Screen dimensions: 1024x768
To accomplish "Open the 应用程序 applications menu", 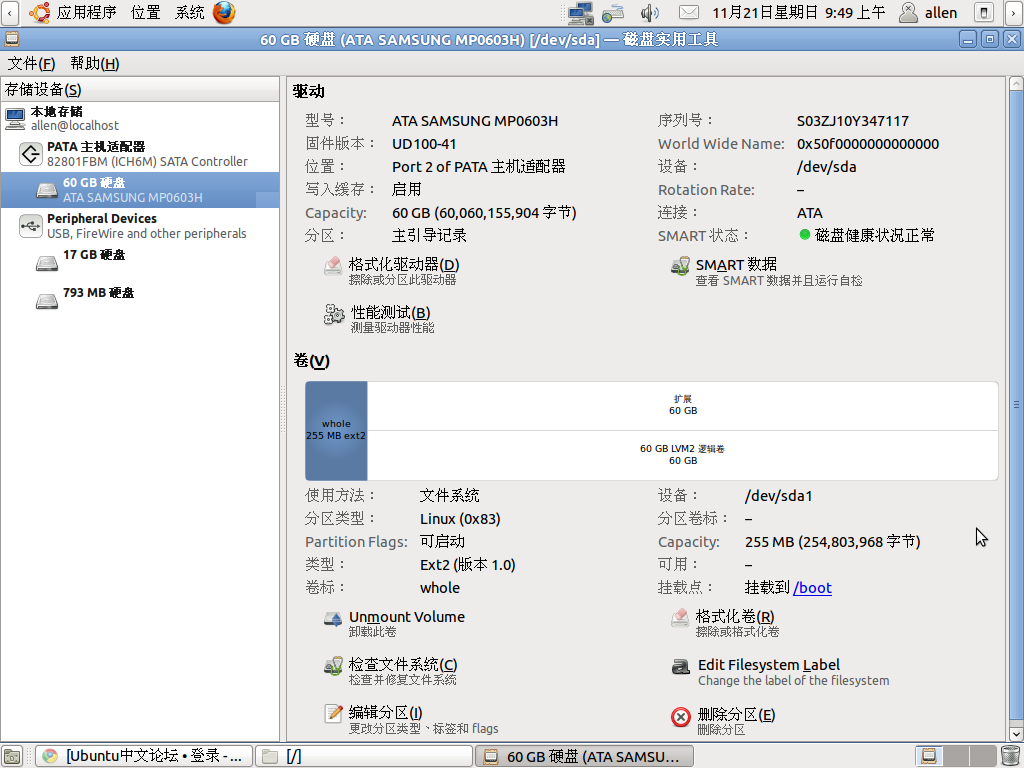I will (x=86, y=12).
